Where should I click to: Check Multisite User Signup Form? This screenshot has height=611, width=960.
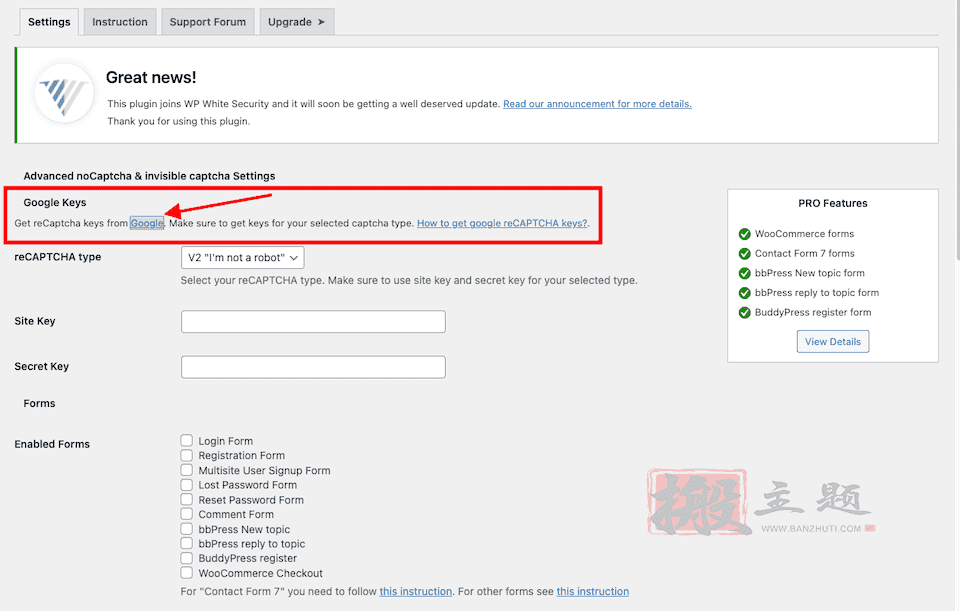coord(187,470)
